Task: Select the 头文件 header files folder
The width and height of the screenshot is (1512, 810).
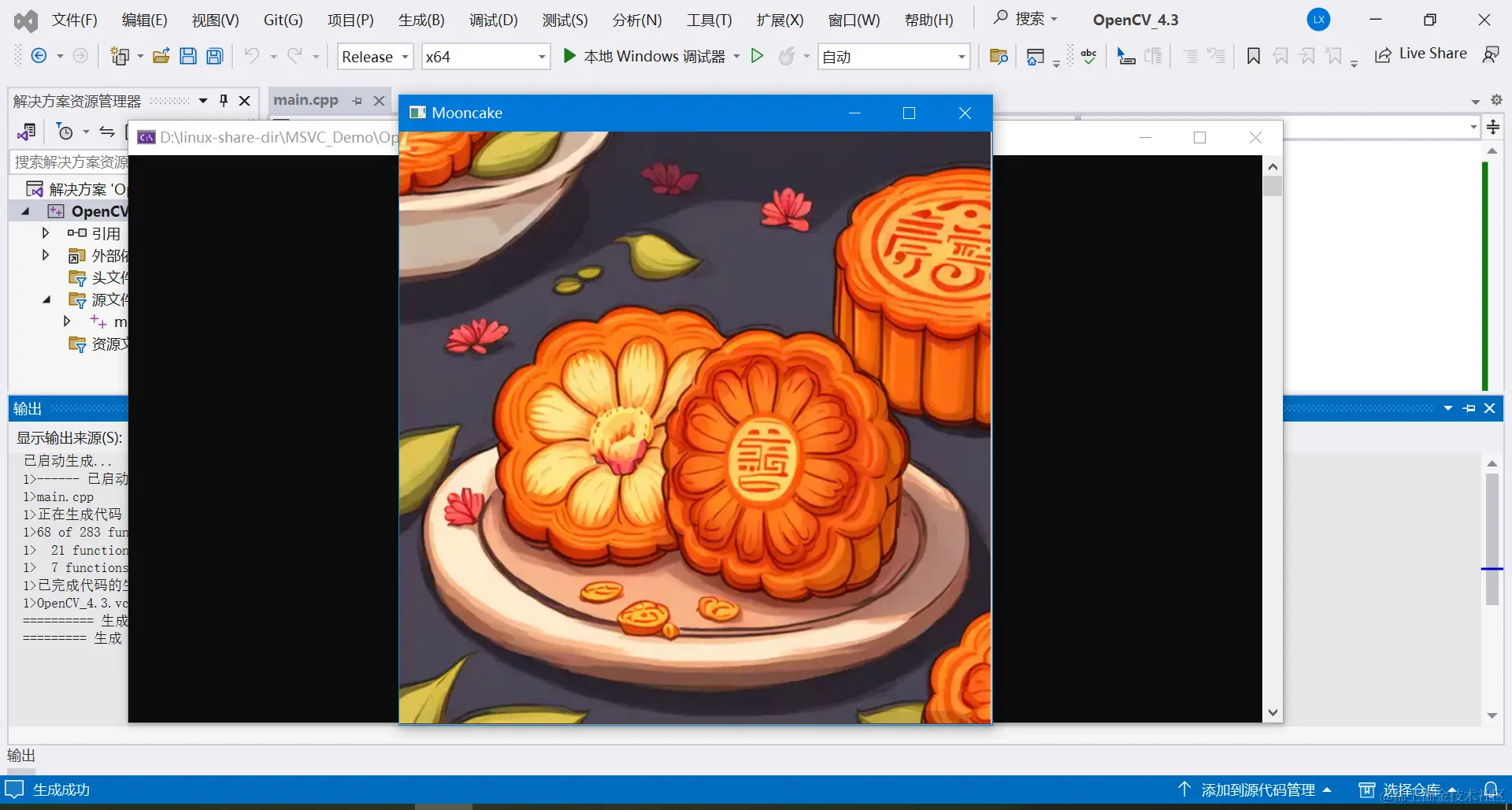Action: (98, 277)
